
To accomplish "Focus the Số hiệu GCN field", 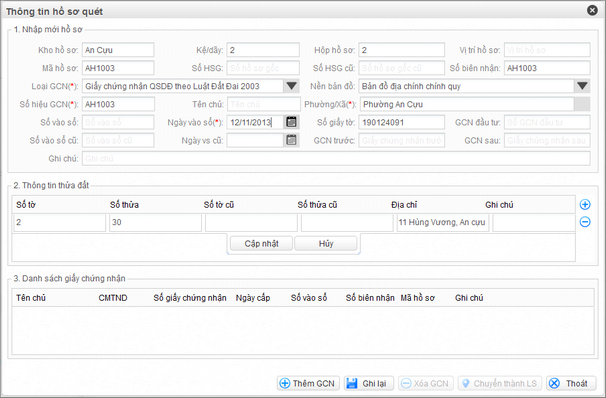I will tap(118, 104).
